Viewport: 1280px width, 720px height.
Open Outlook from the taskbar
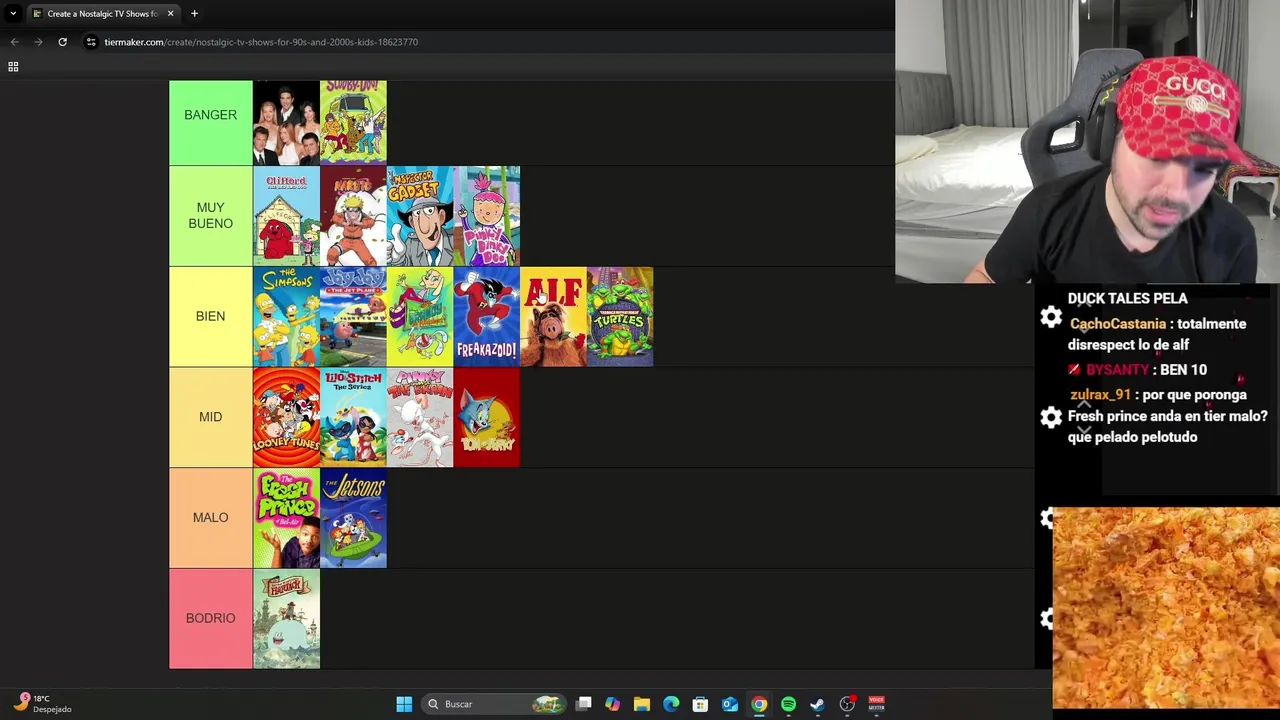point(730,704)
